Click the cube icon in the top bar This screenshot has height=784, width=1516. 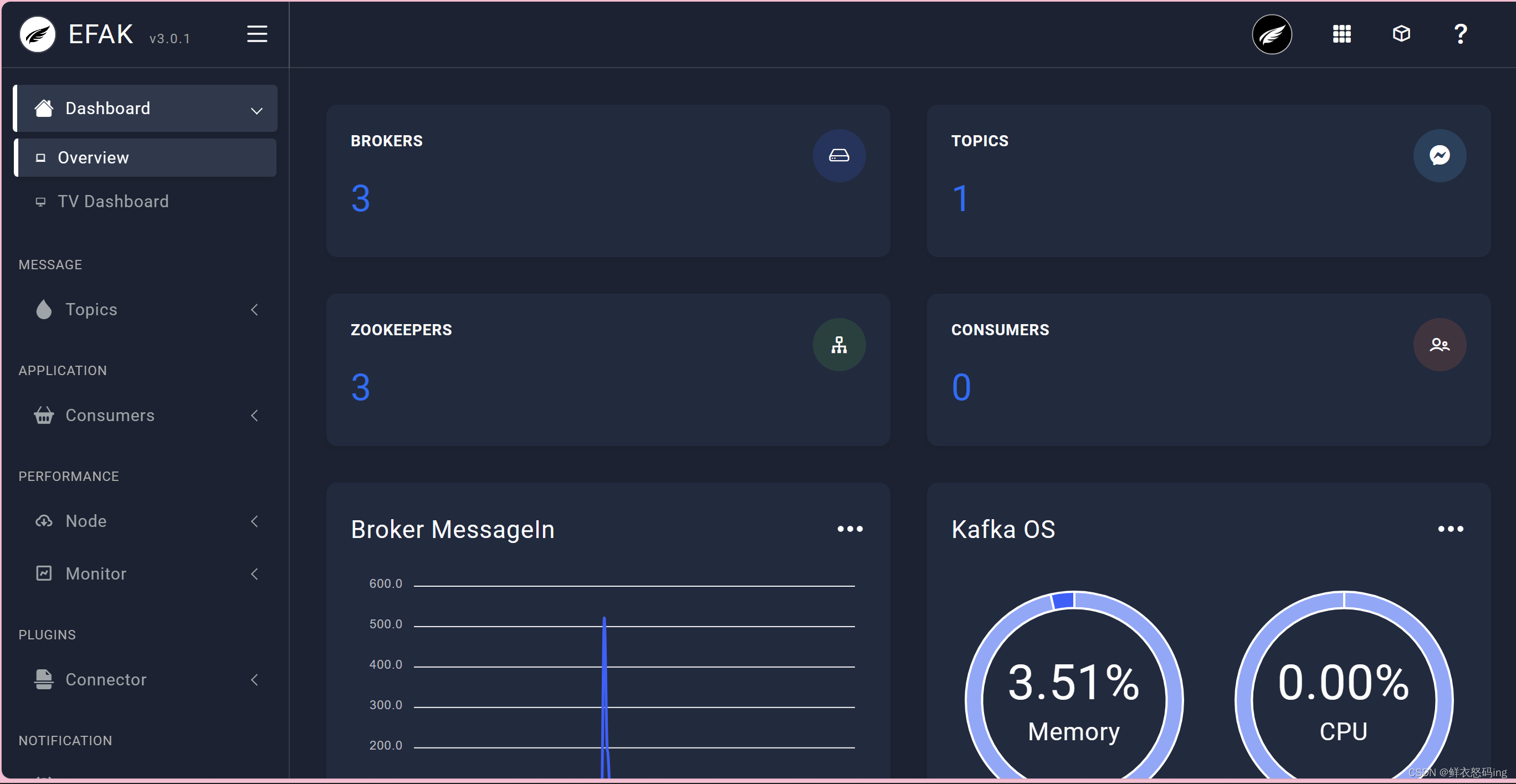(1401, 34)
